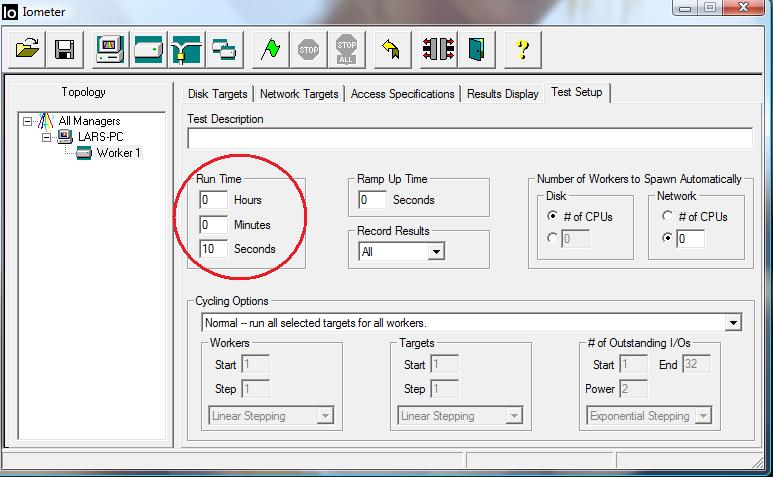773x477 pixels.
Task: Click the Disk workers count field
Action: tap(575, 239)
